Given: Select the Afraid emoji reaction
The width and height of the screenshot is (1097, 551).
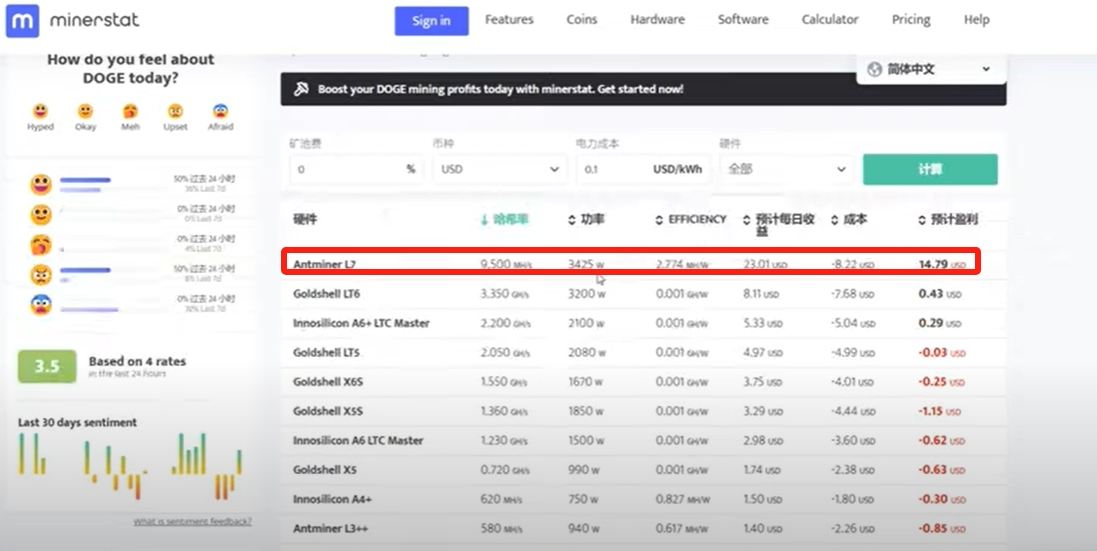Looking at the screenshot, I should pyautogui.click(x=220, y=110).
